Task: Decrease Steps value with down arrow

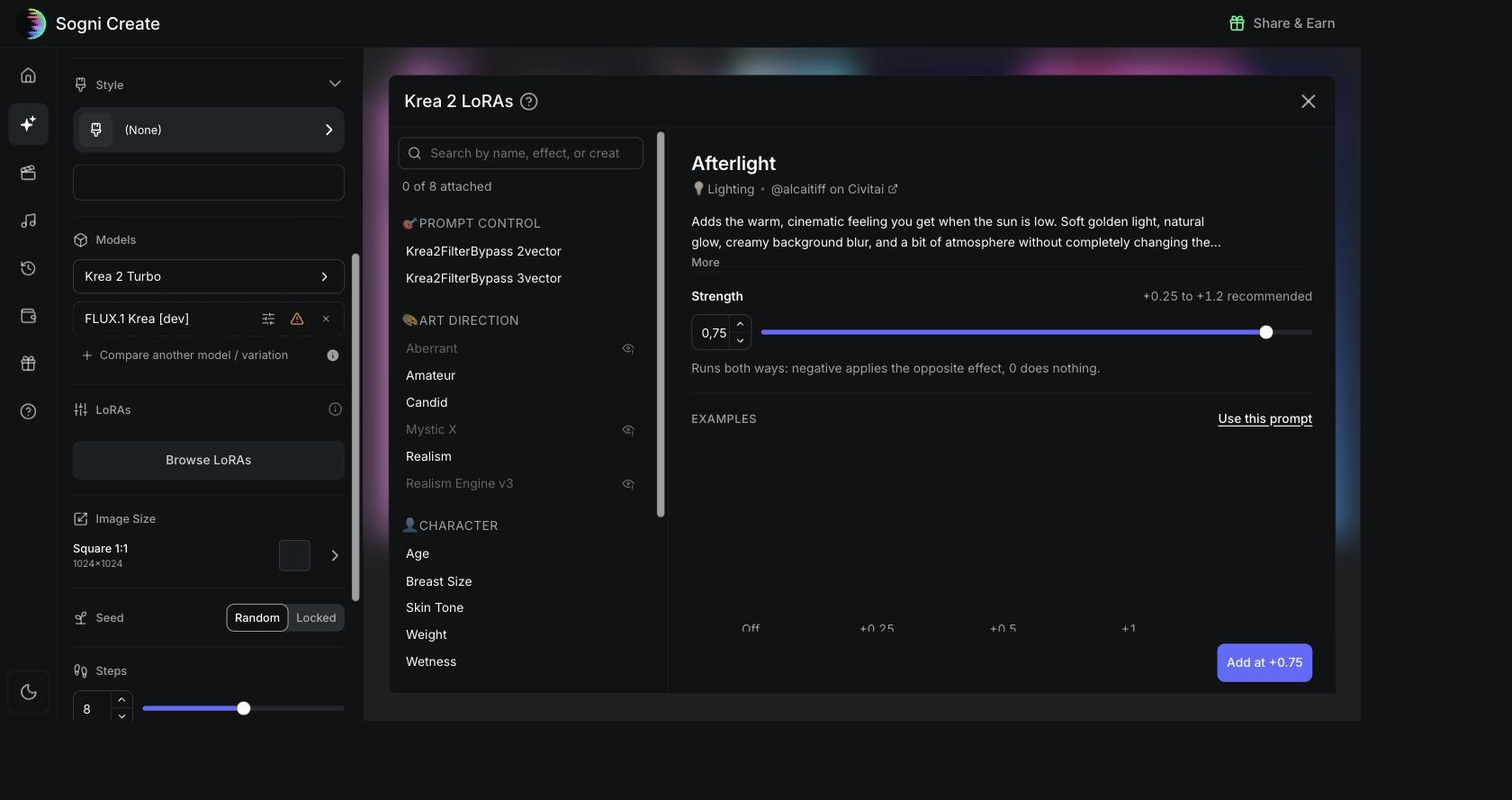Action: pos(121,716)
